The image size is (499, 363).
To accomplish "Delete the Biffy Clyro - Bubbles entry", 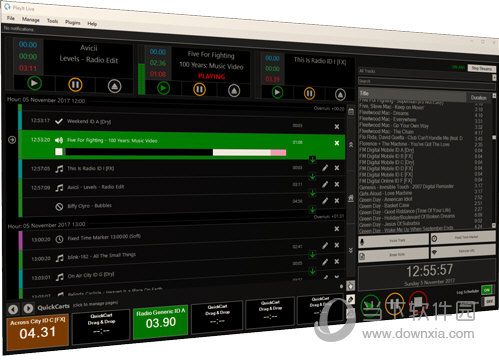I will point(337,201).
